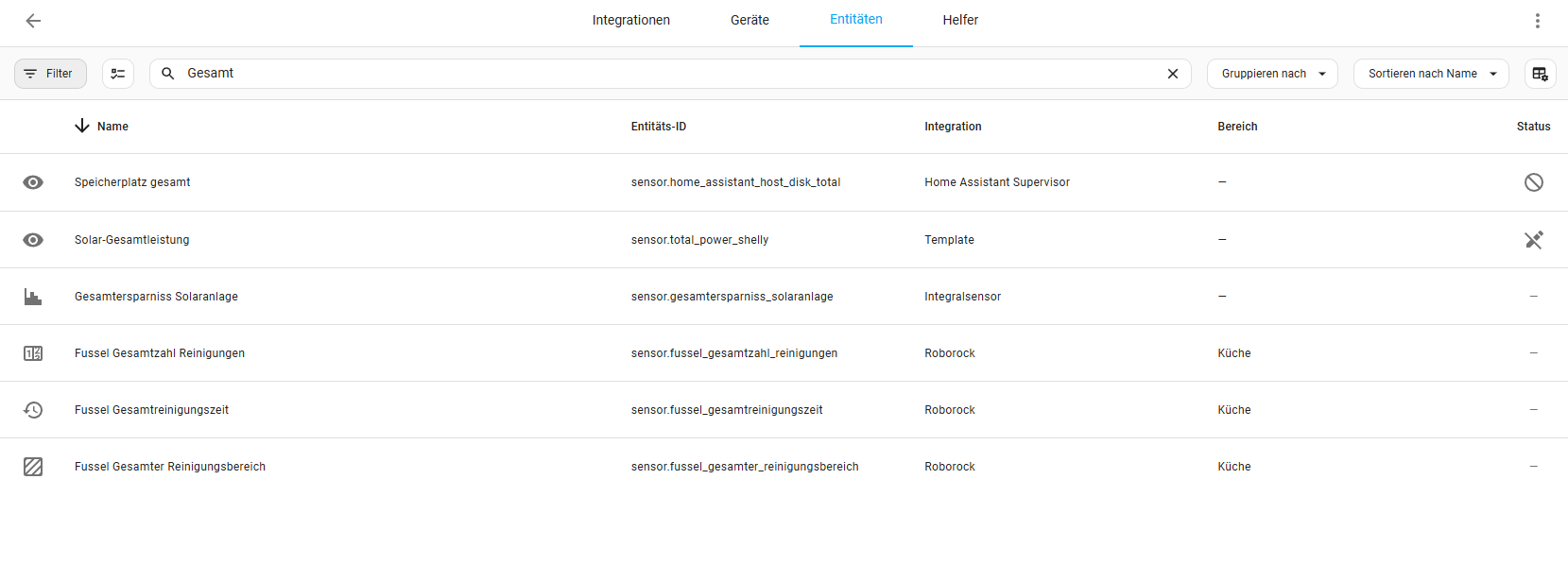Switch to the Helfer tab
Viewport: 1568px width, 582px height.
click(x=959, y=21)
